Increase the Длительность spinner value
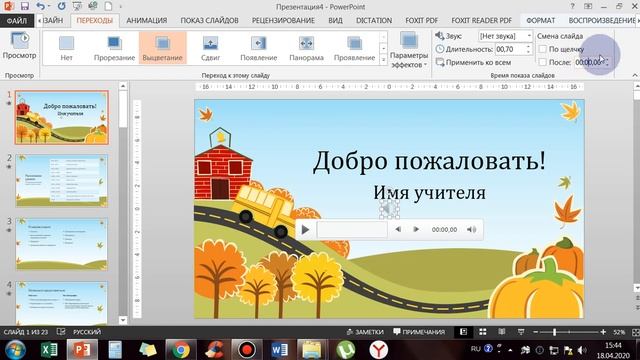The width and height of the screenshot is (640, 360). [x=529, y=47]
